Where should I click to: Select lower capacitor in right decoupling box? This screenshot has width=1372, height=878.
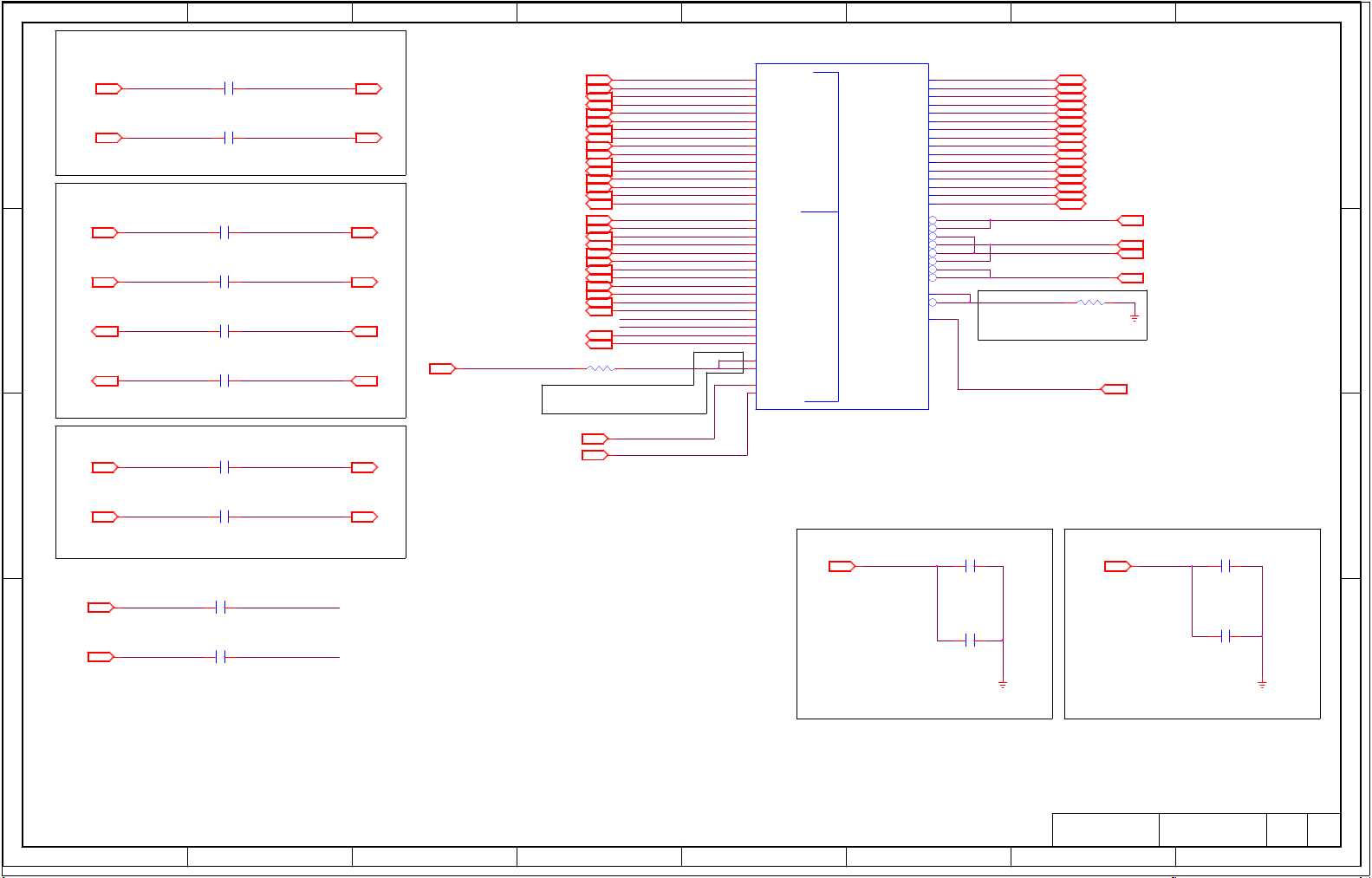[x=1226, y=636]
